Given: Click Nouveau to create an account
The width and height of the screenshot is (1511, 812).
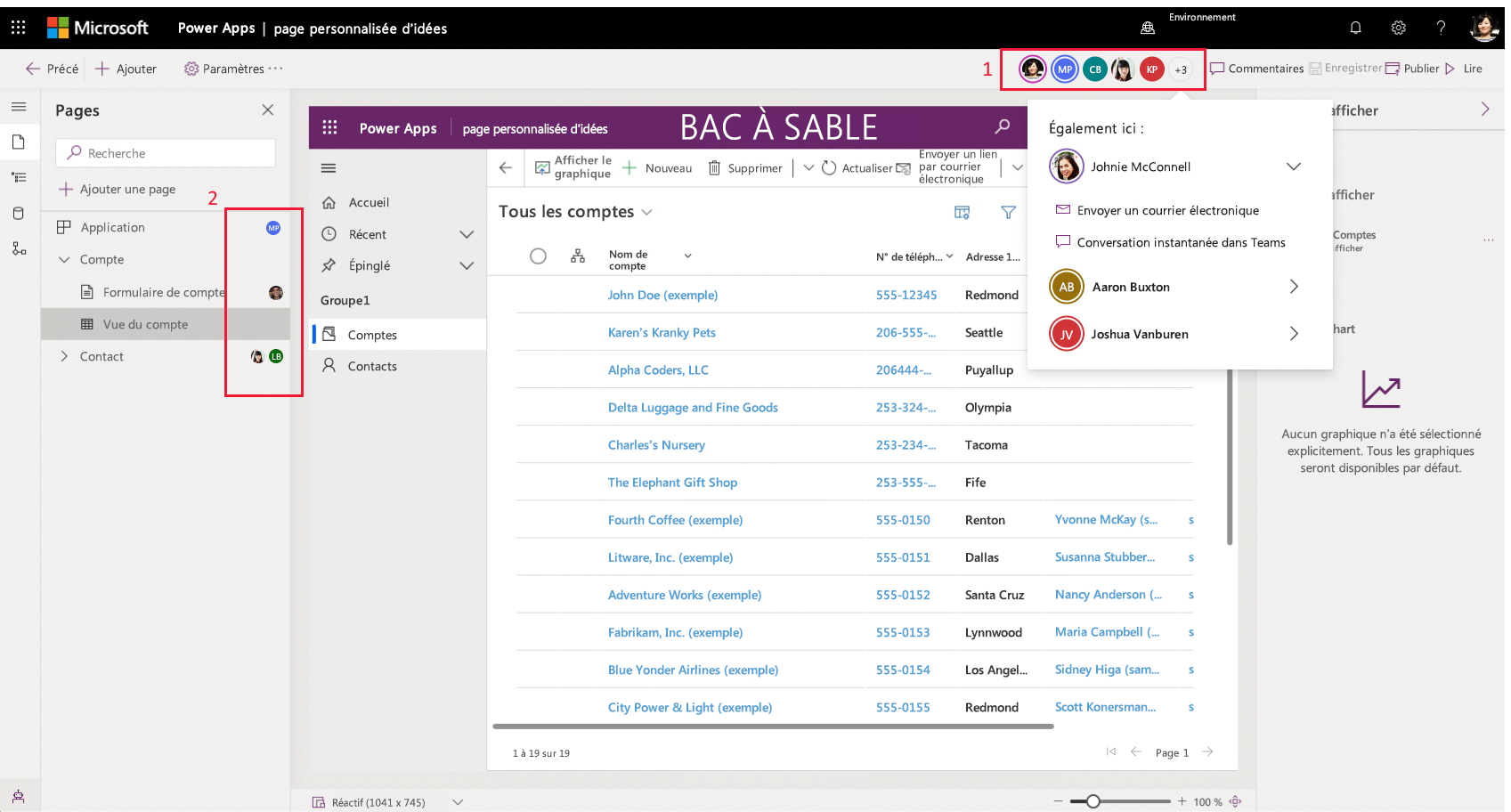Looking at the screenshot, I should tap(657, 167).
